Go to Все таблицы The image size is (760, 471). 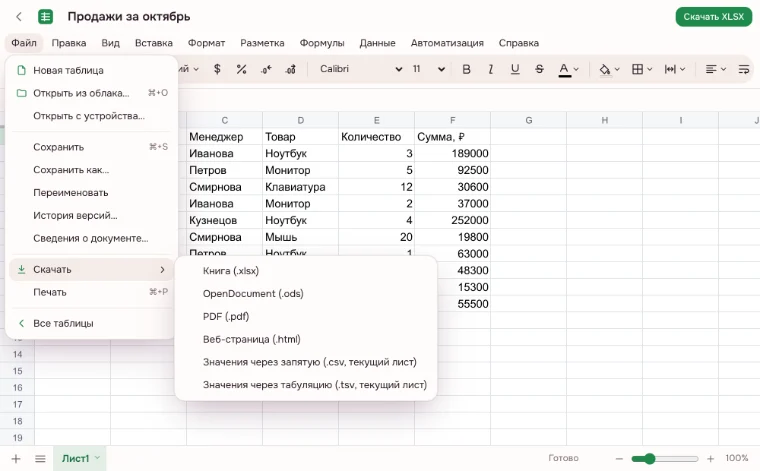click(x=91, y=323)
